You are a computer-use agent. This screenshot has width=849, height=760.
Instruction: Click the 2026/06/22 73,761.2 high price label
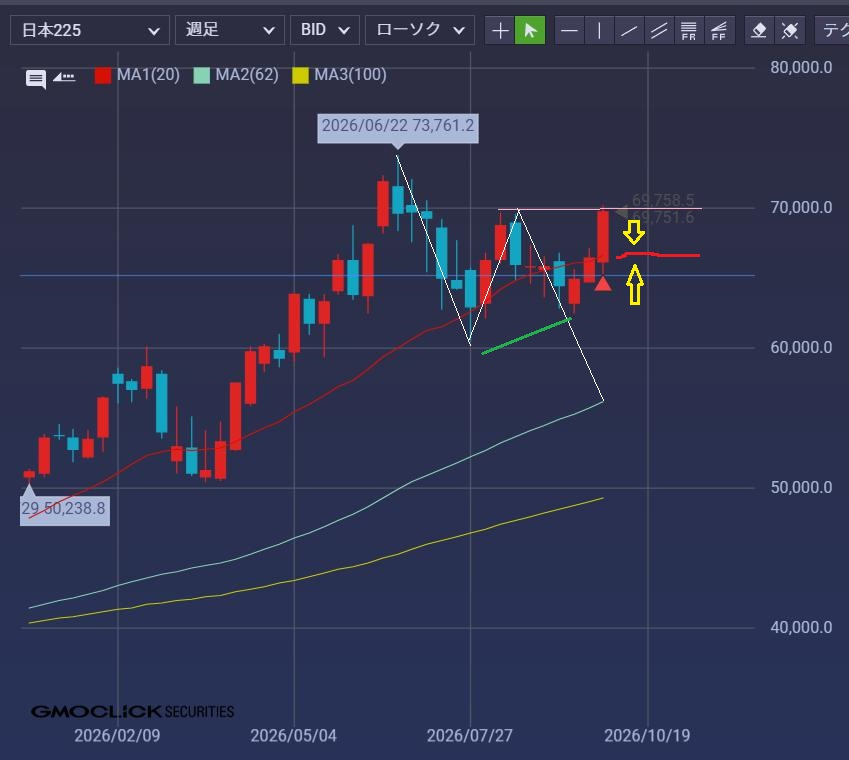(x=398, y=128)
